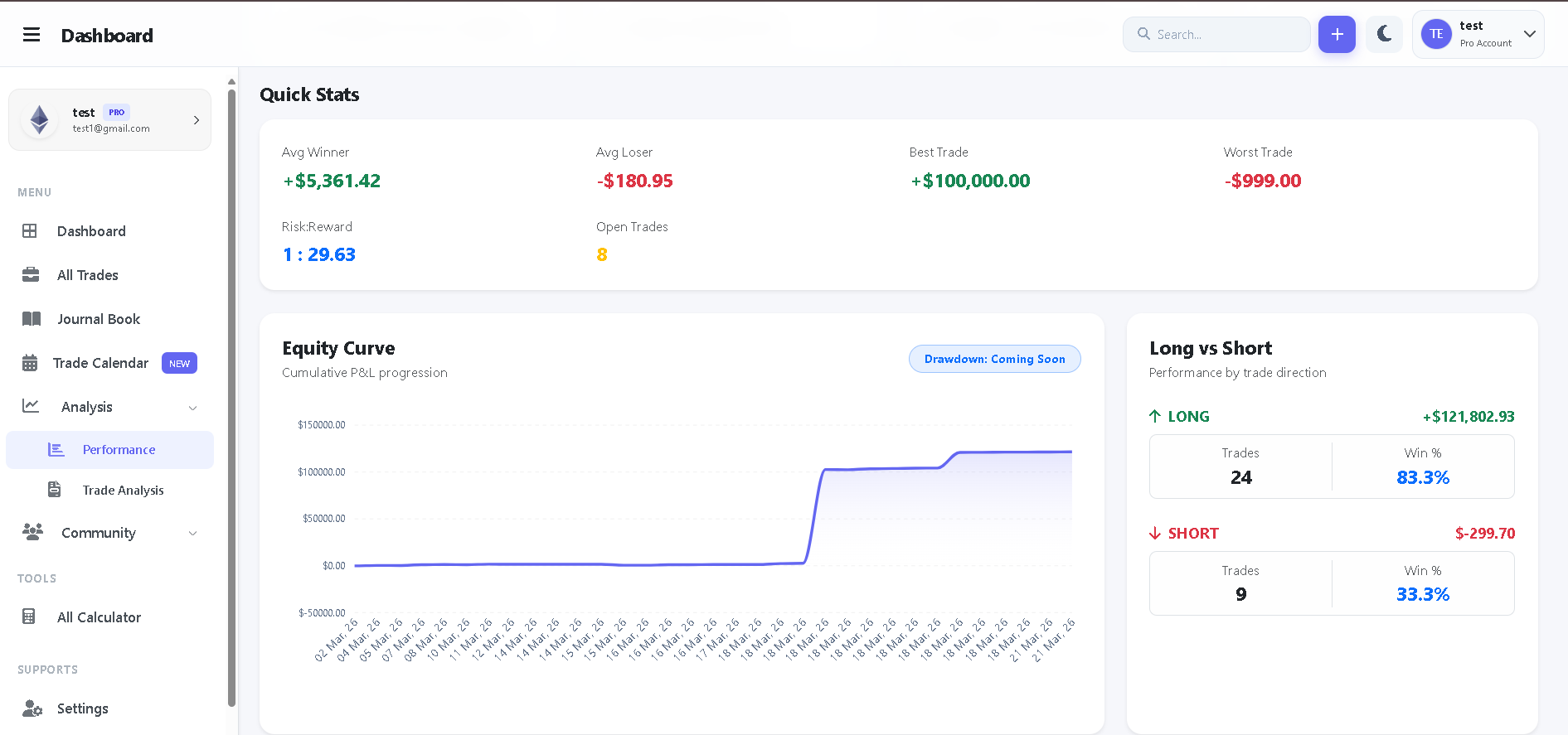The width and height of the screenshot is (1568, 735).
Task: Toggle dark mode moon icon
Action: (x=1384, y=34)
